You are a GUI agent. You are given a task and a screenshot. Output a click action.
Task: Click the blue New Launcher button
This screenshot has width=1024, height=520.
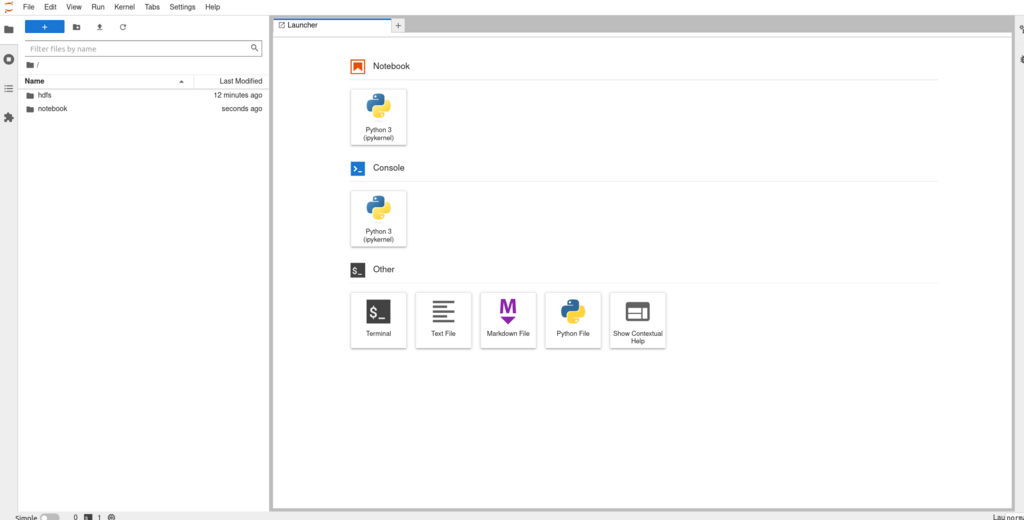coord(44,27)
